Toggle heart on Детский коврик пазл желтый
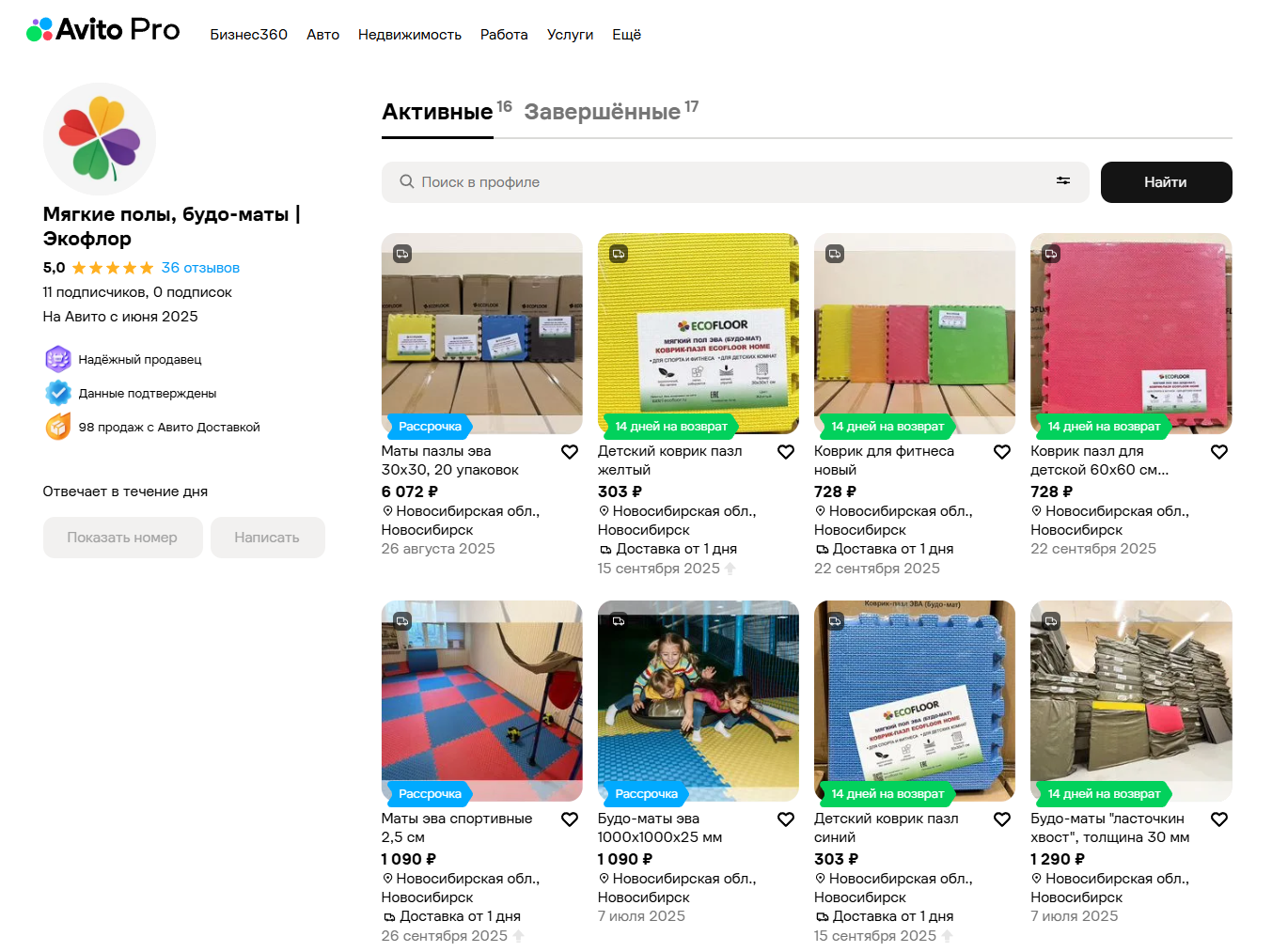 click(x=786, y=452)
